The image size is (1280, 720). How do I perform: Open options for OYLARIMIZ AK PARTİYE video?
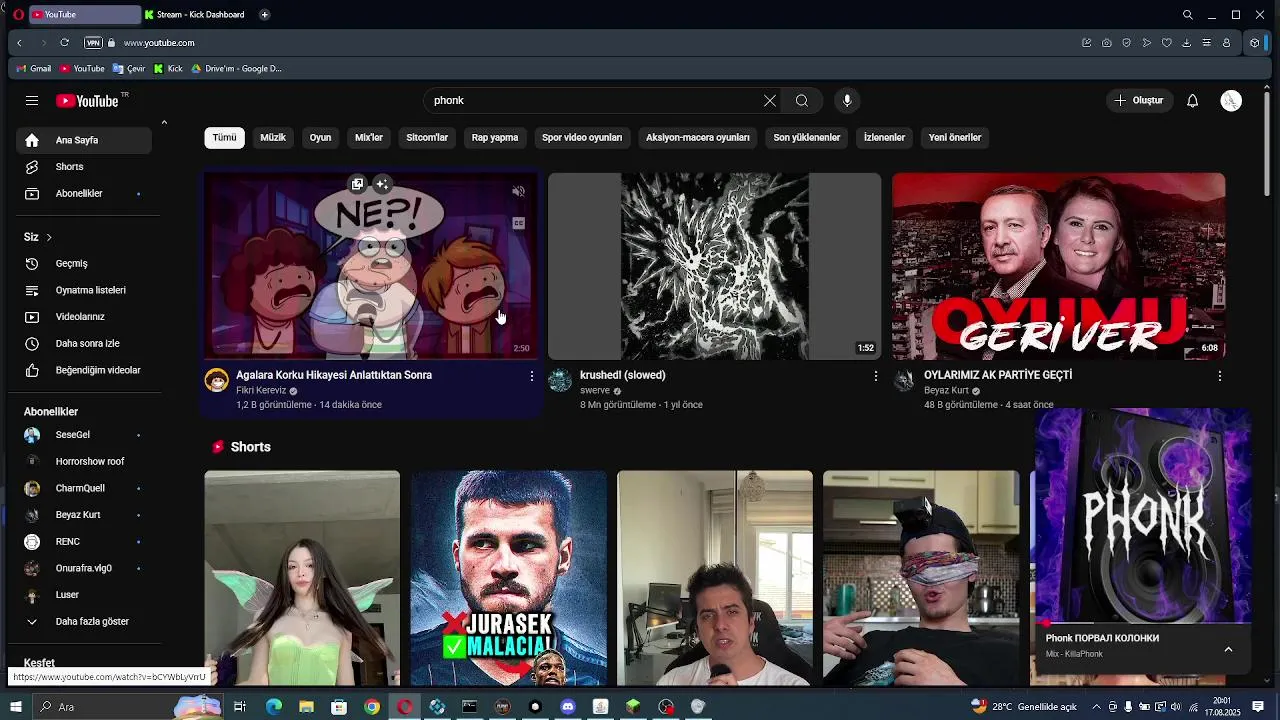(x=1220, y=376)
